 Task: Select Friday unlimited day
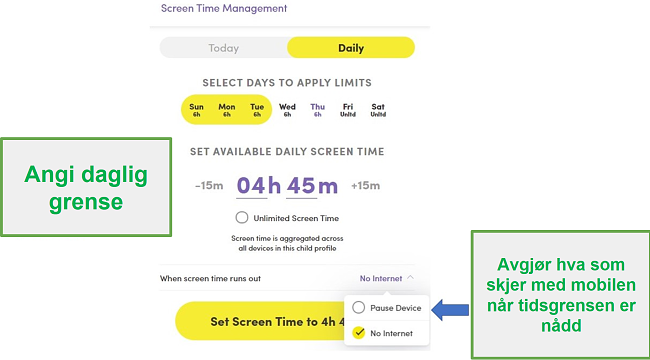348,110
